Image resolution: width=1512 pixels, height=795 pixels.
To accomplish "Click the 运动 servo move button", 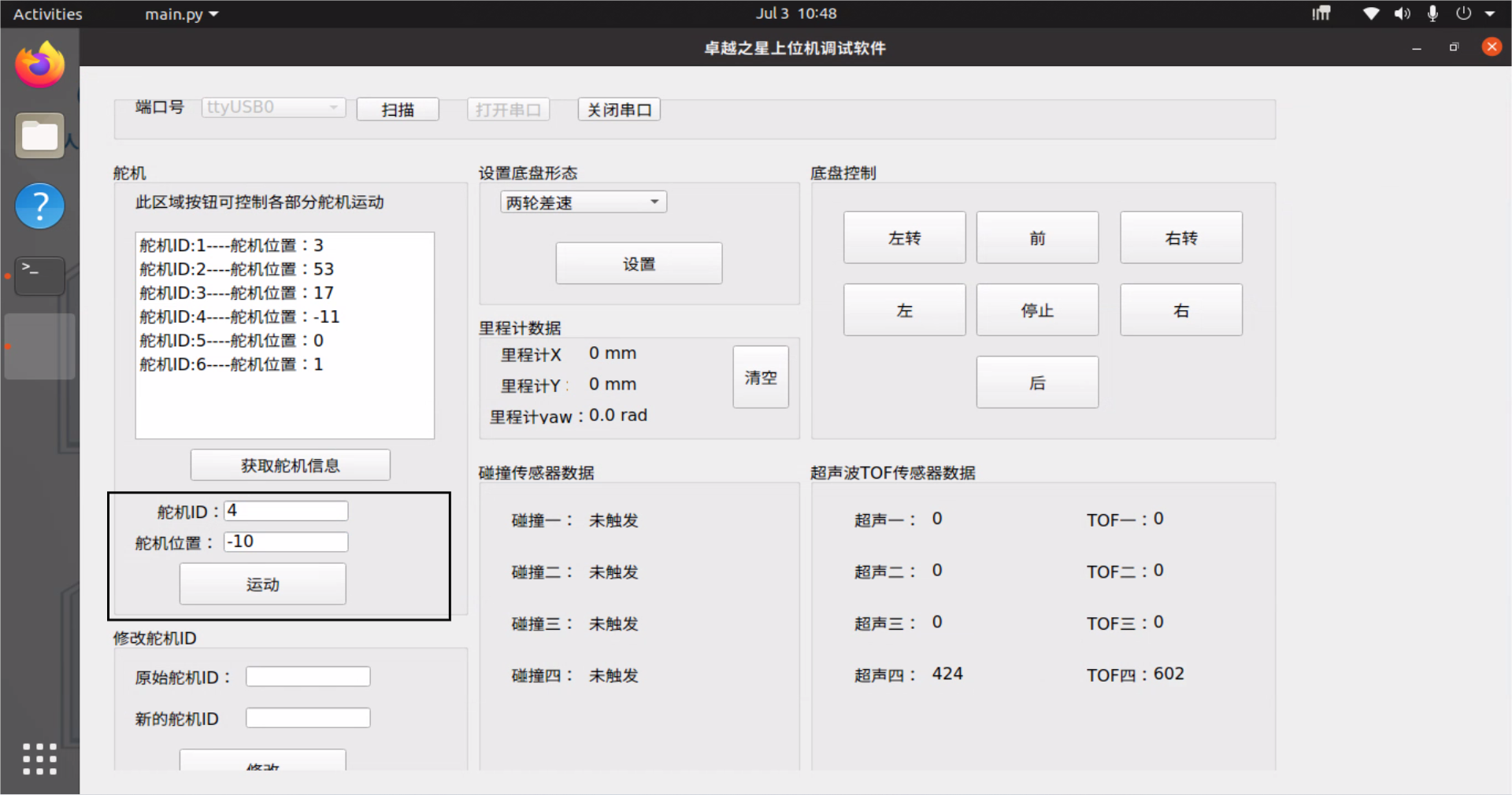I will pos(262,584).
